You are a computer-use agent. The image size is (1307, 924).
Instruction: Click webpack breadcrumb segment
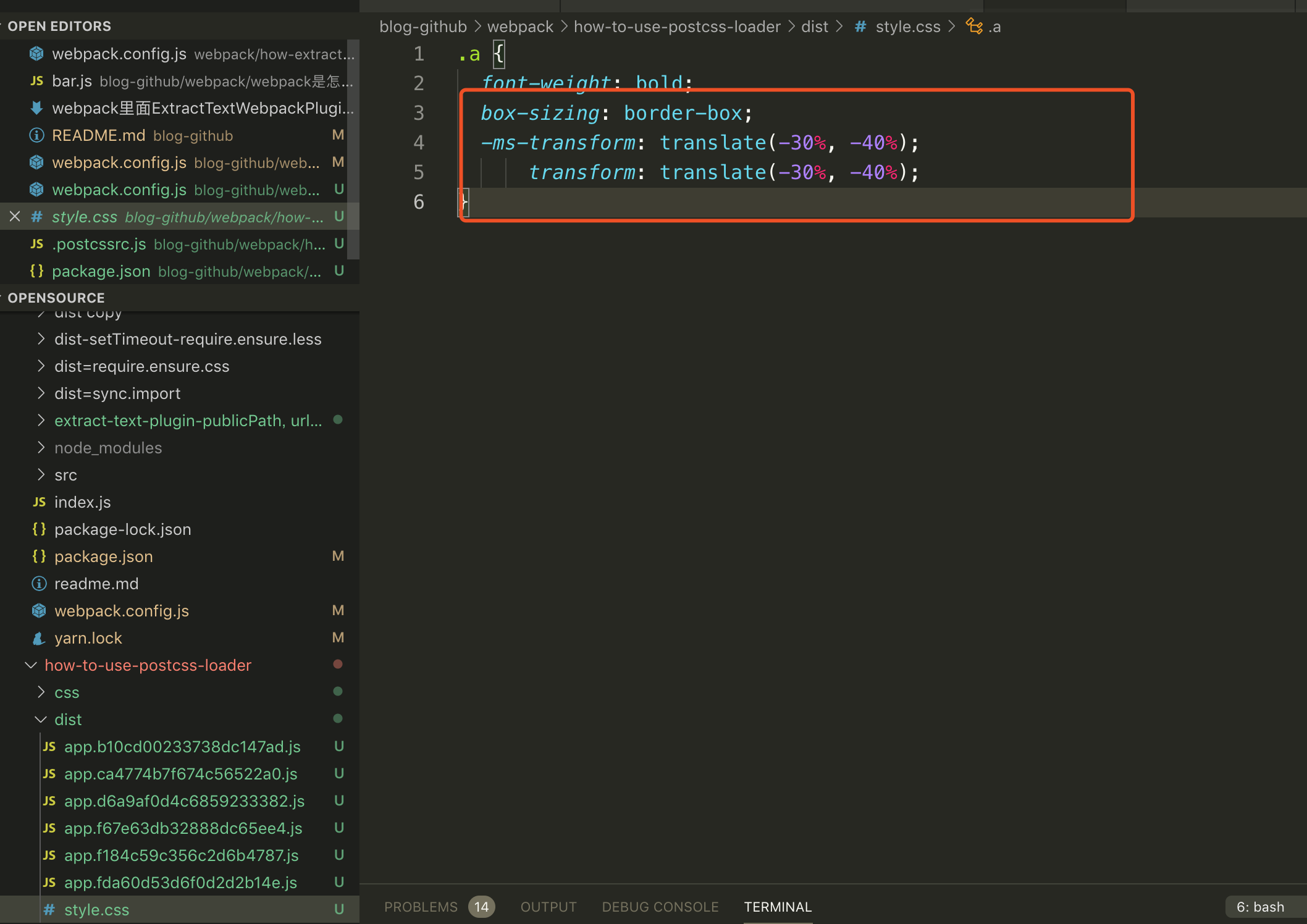(520, 27)
